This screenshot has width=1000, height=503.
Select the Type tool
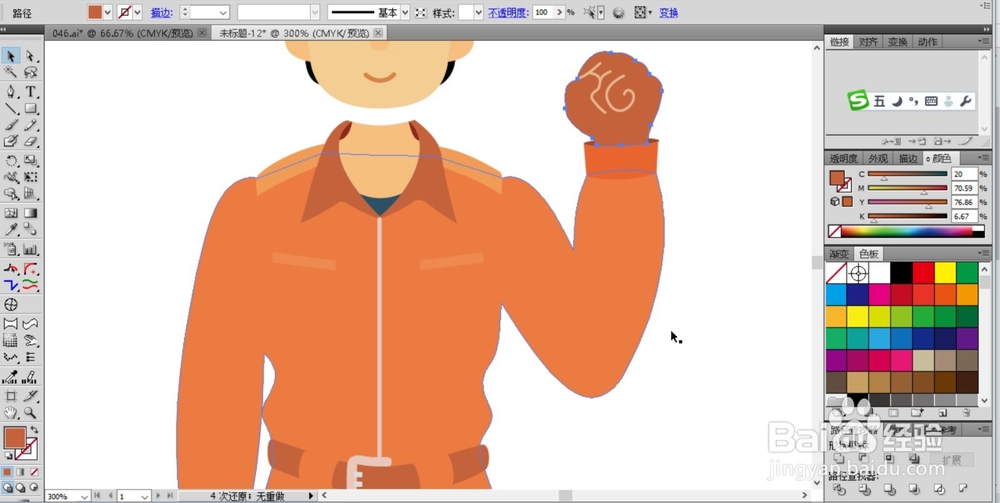click(x=31, y=92)
